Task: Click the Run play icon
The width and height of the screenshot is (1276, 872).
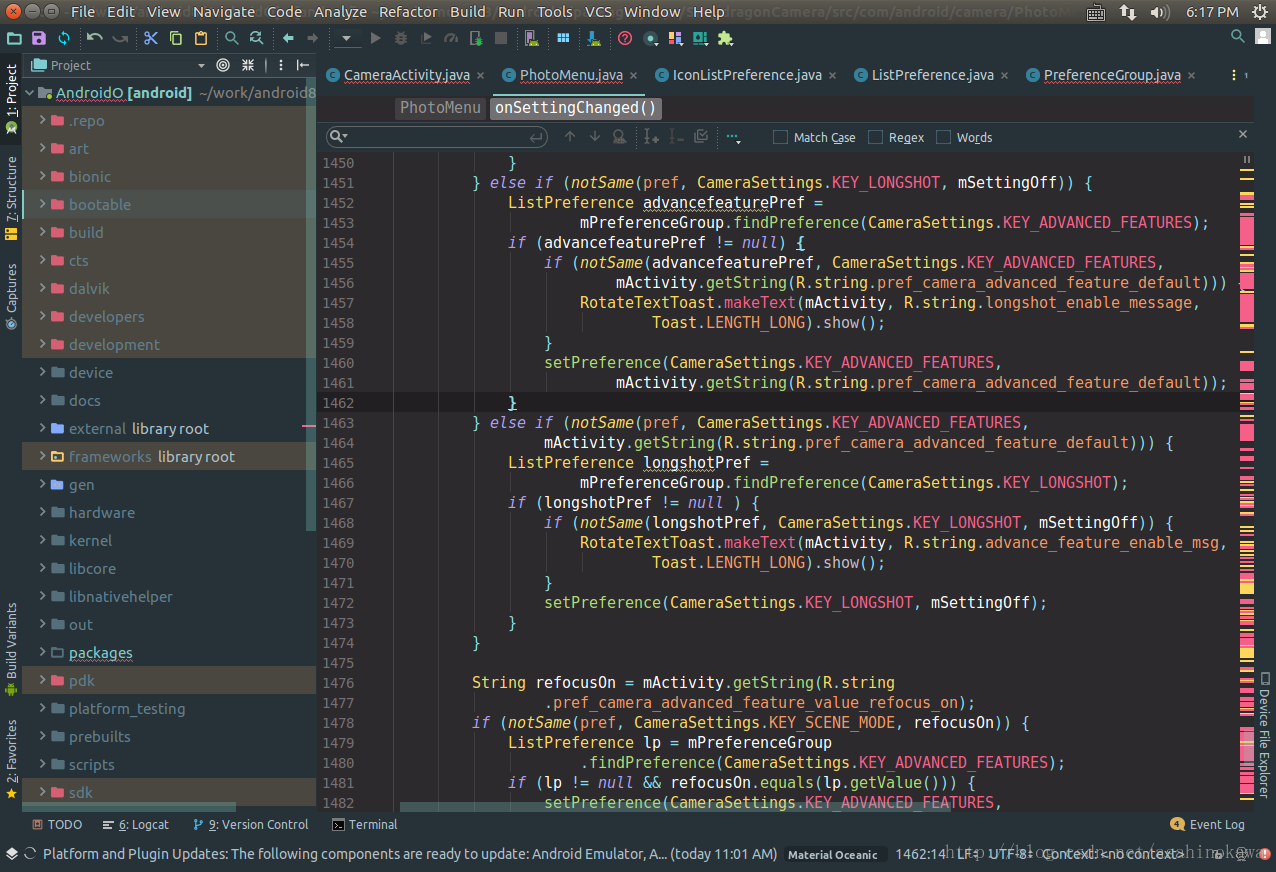Action: click(376, 38)
